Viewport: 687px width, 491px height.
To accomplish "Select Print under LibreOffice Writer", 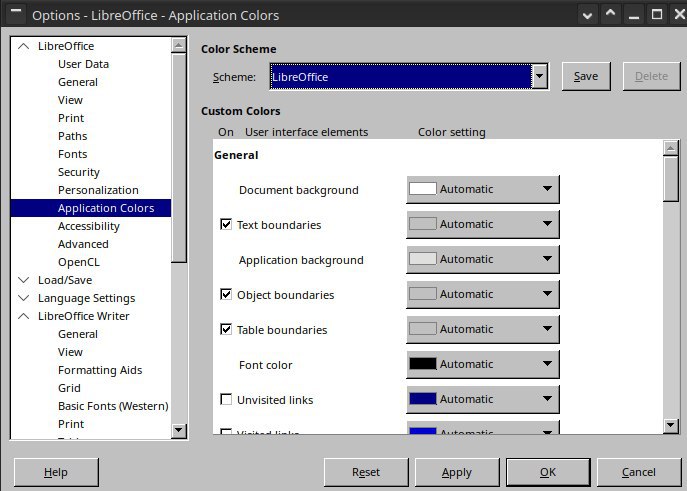I will (71, 424).
